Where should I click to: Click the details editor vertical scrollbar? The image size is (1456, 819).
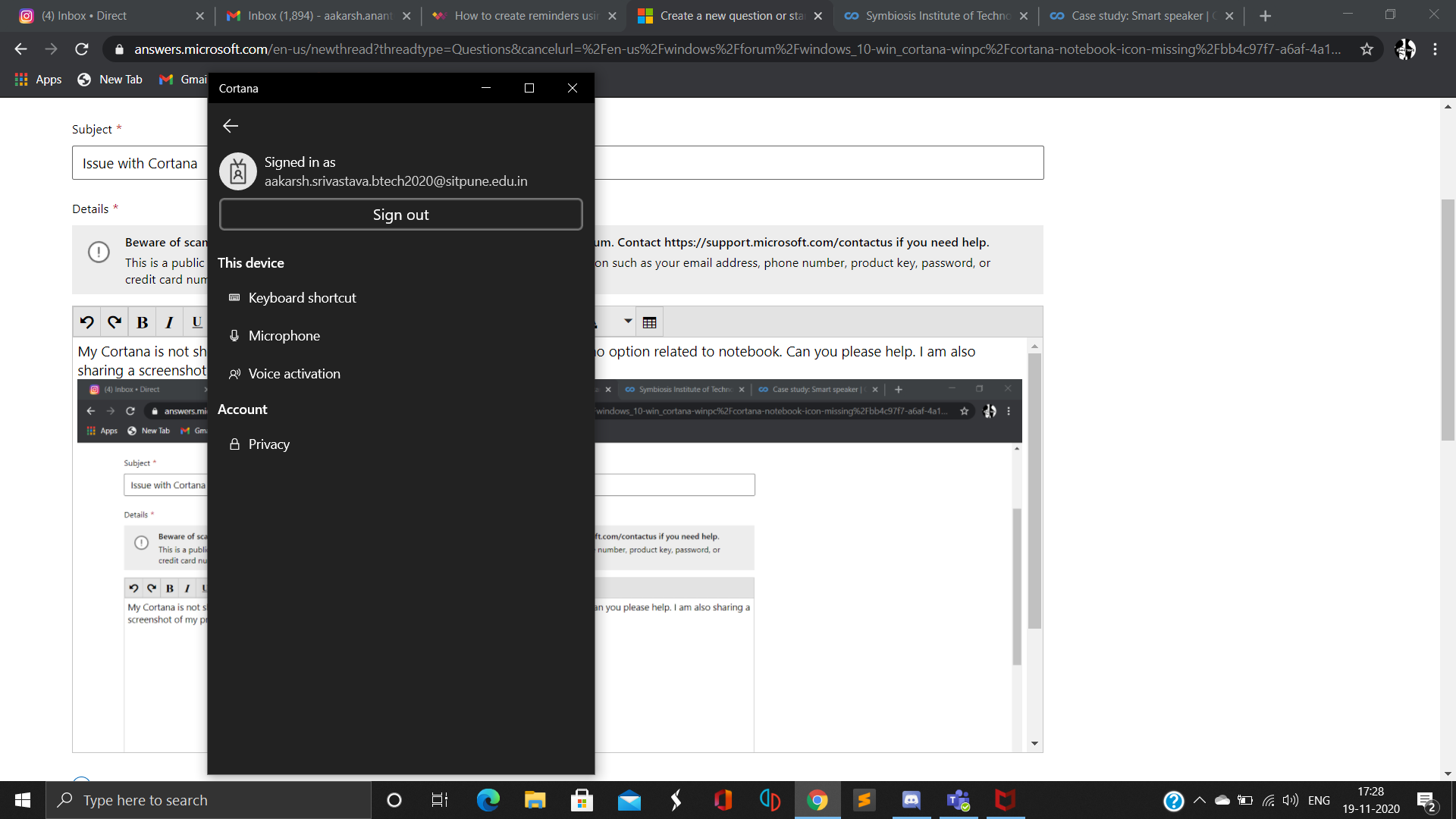1034,491
